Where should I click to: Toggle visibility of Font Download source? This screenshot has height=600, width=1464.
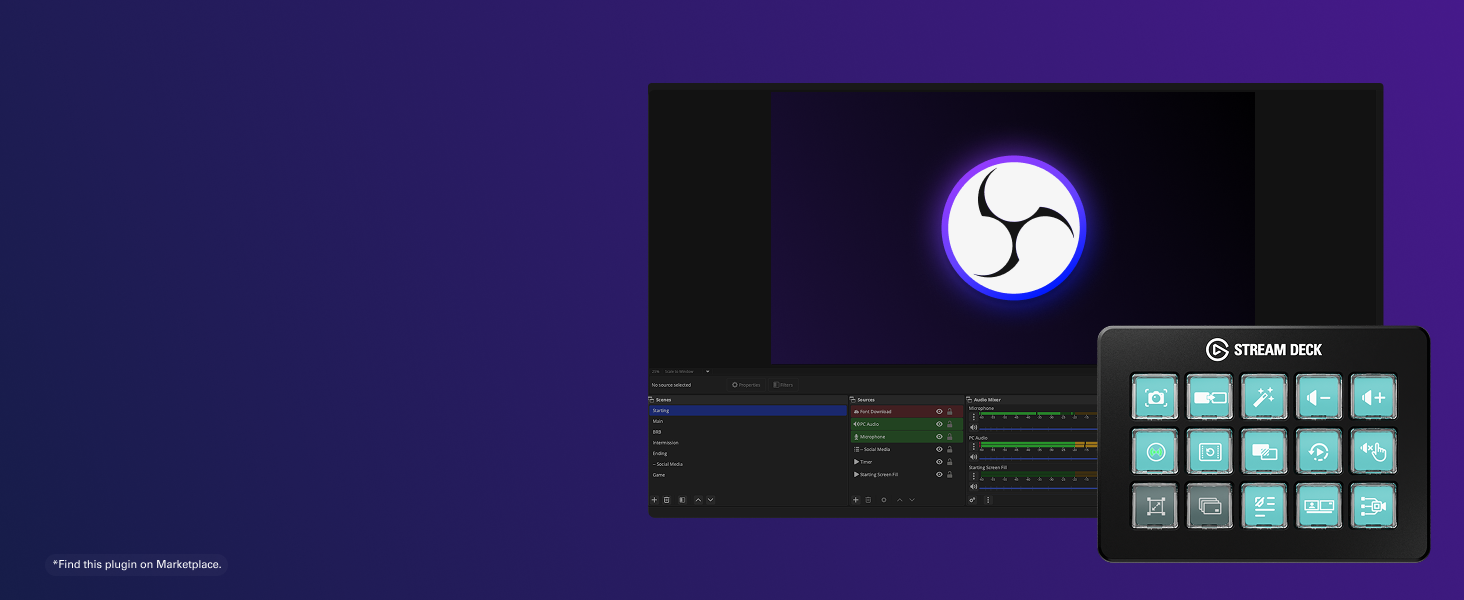pos(939,411)
